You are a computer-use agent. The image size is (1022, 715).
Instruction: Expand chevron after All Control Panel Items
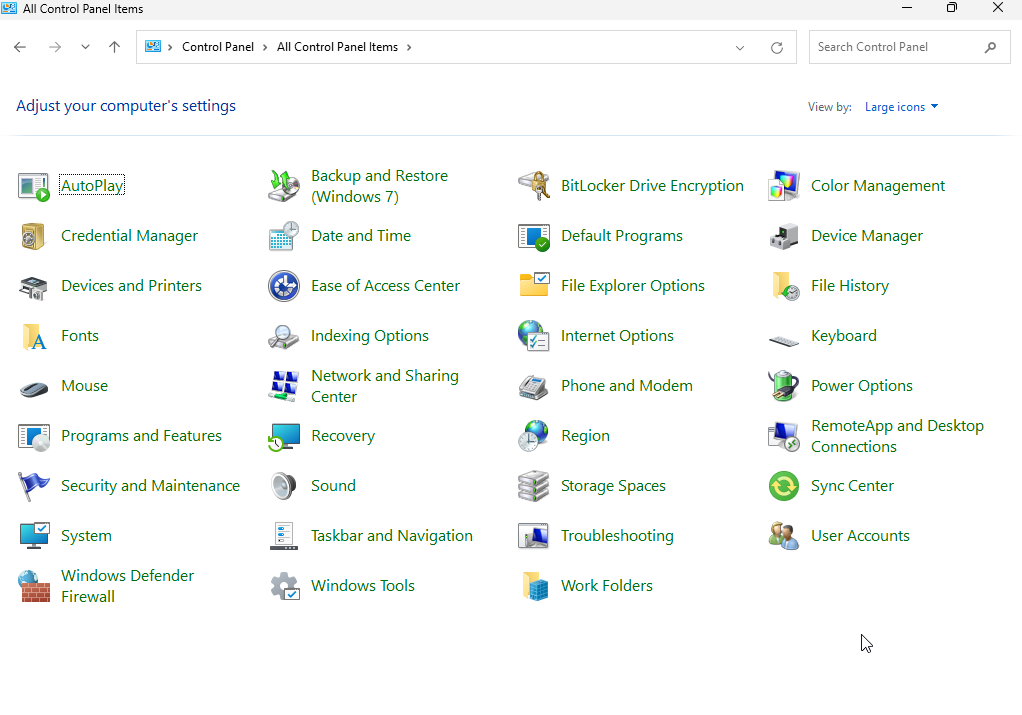pyautogui.click(x=409, y=47)
